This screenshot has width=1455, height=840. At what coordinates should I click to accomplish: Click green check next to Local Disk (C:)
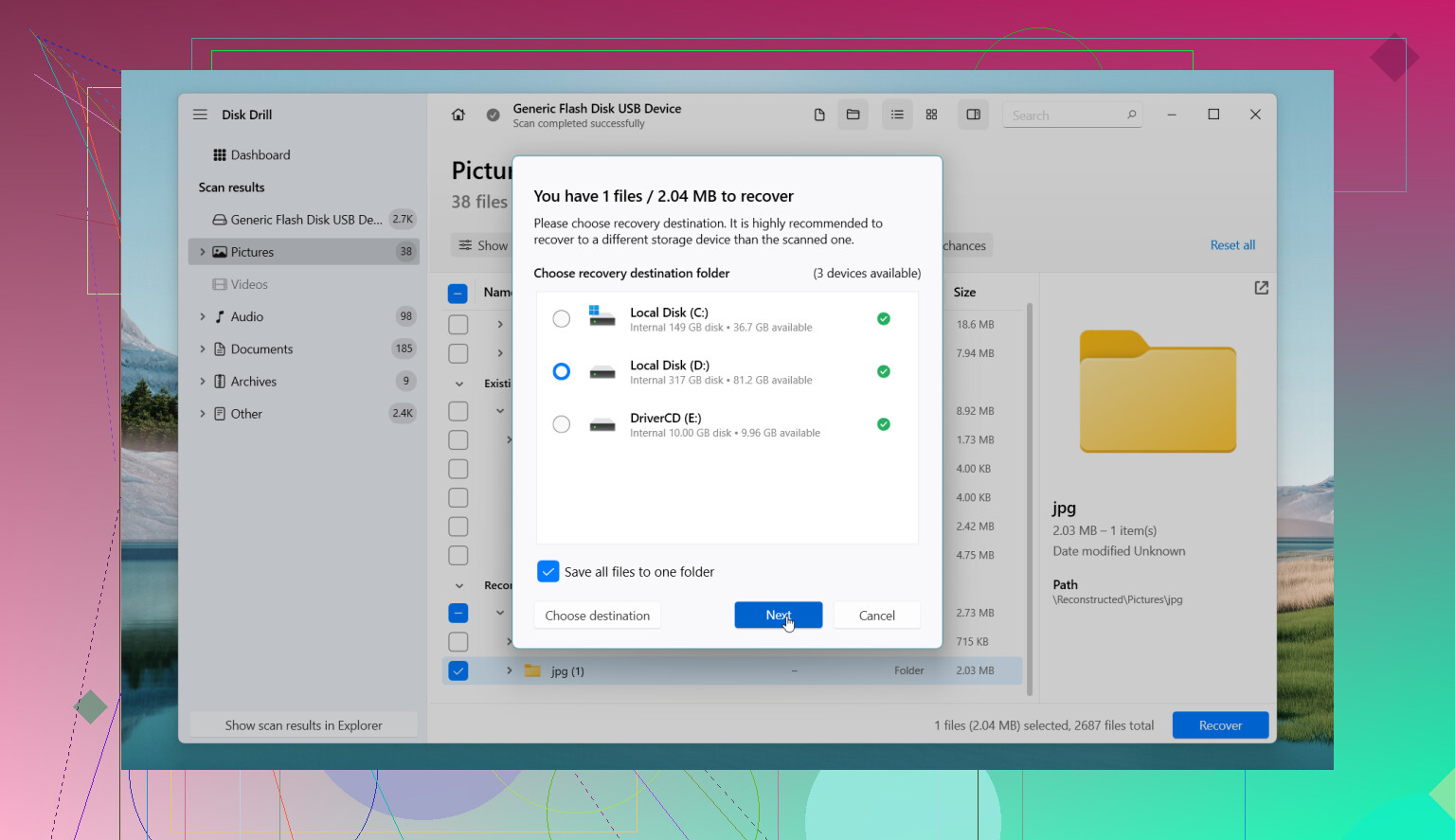coord(884,319)
